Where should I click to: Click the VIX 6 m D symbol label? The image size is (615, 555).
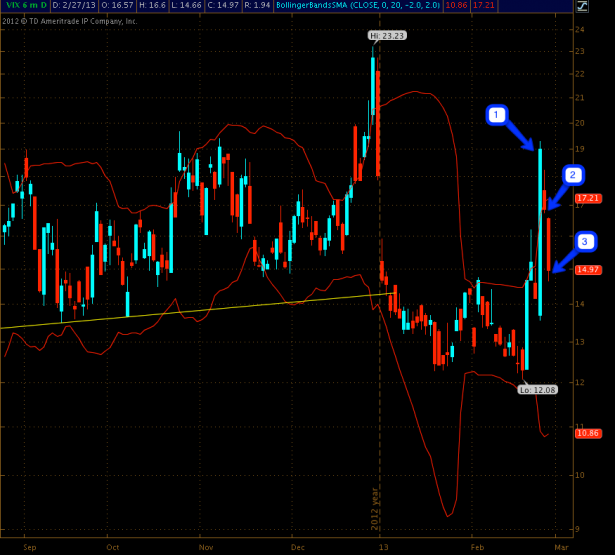point(24,6)
